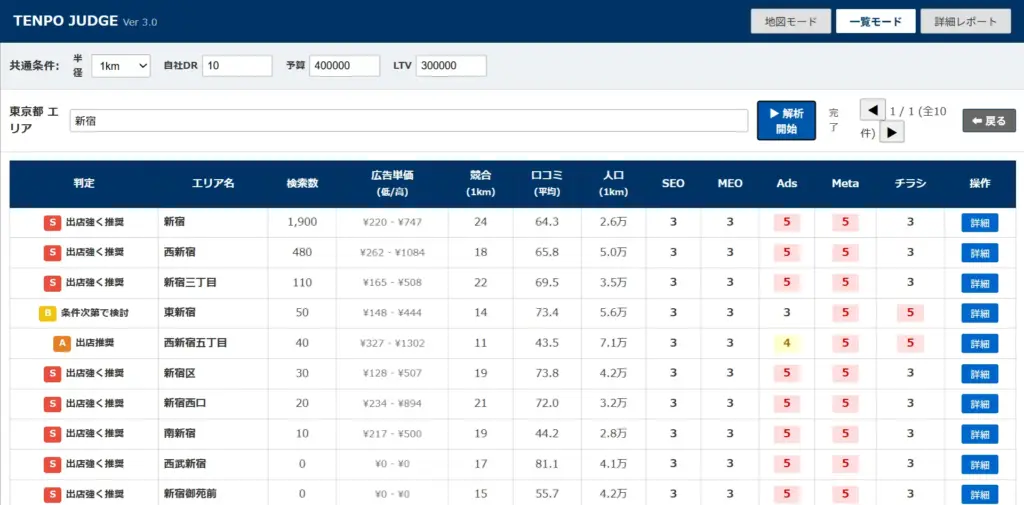Open the 半径 radius dropdown
The width and height of the screenshot is (1024, 505).
pyautogui.click(x=121, y=66)
